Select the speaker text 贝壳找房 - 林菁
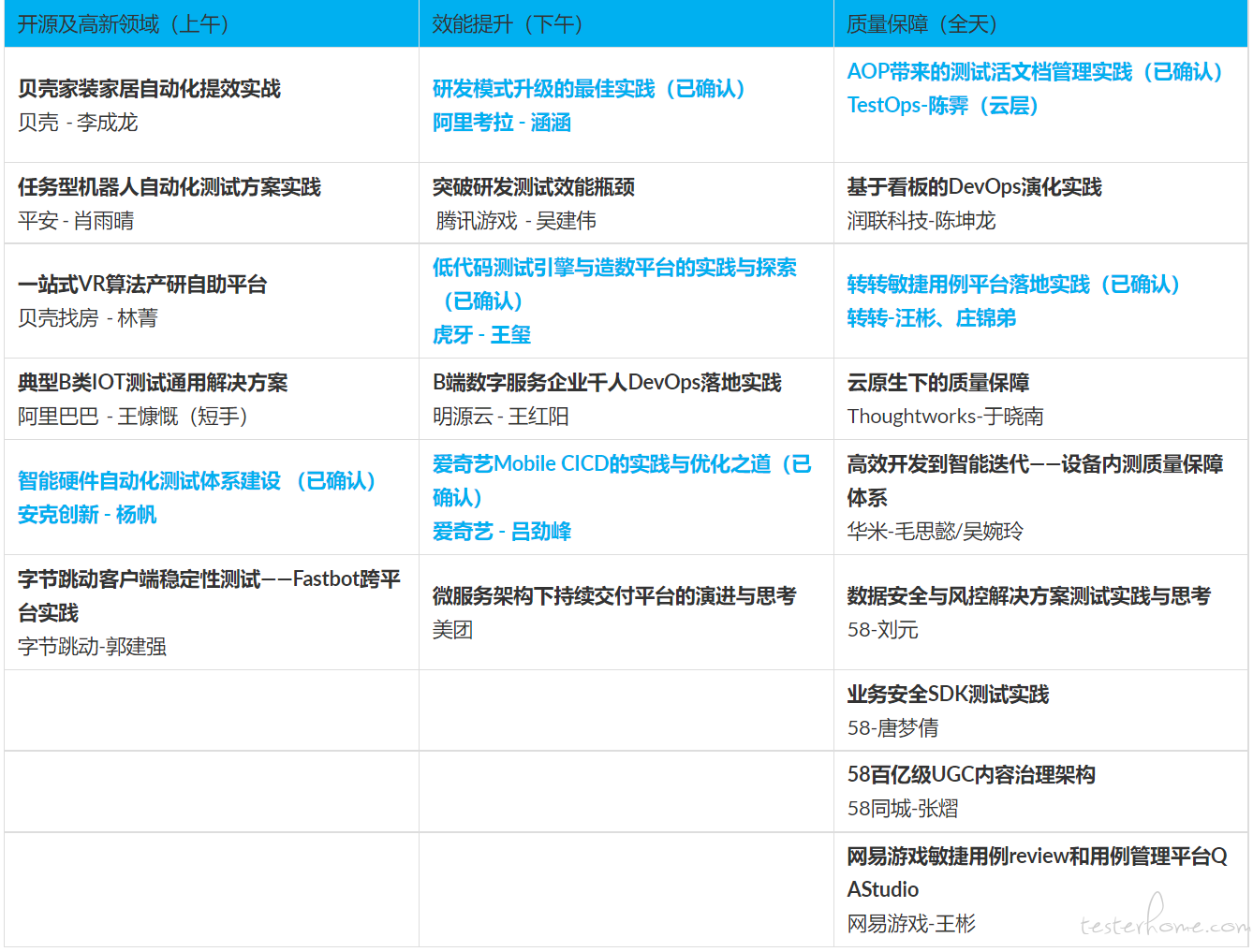This screenshot has width=1253, height=952. tap(88, 318)
